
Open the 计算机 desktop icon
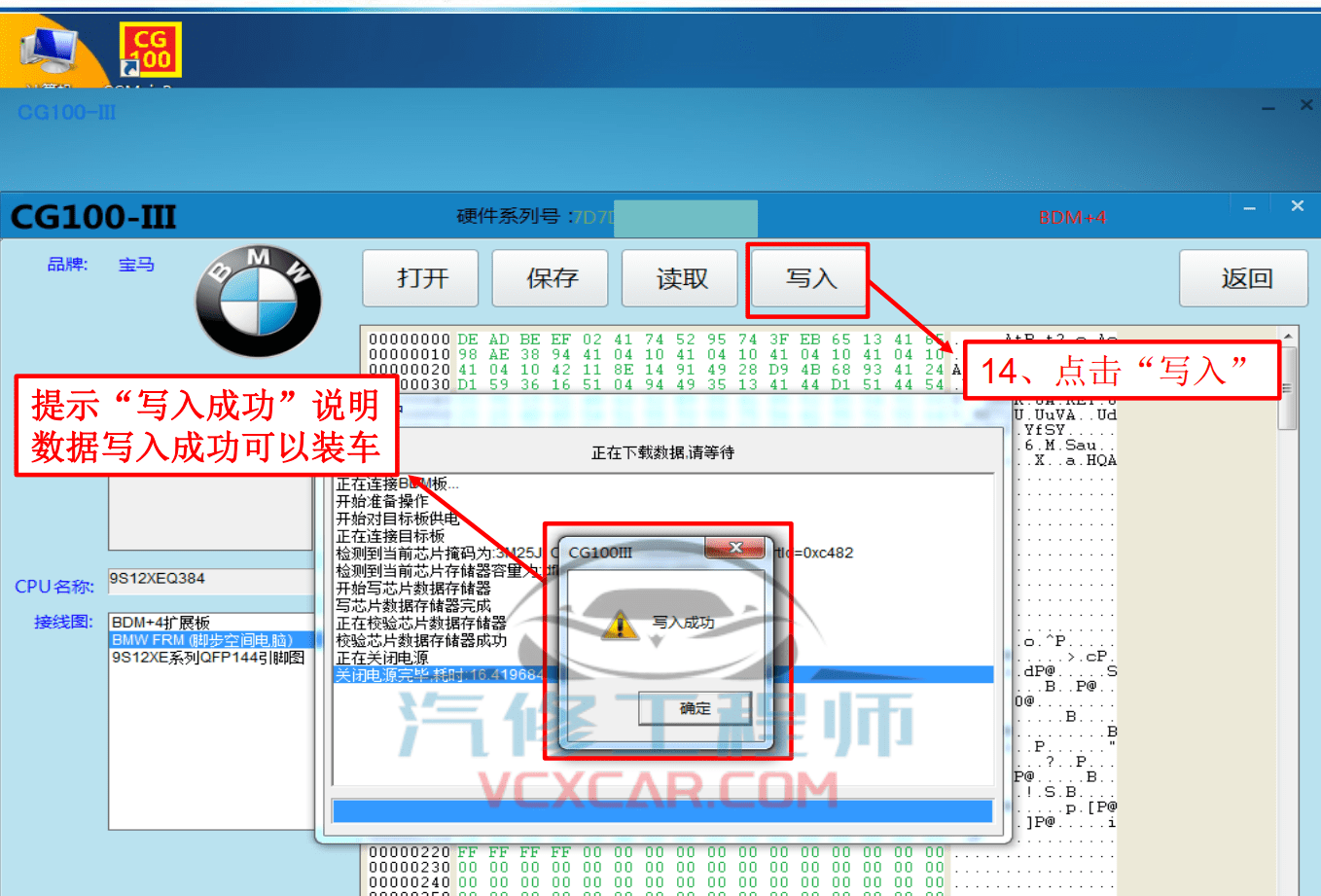[47, 49]
